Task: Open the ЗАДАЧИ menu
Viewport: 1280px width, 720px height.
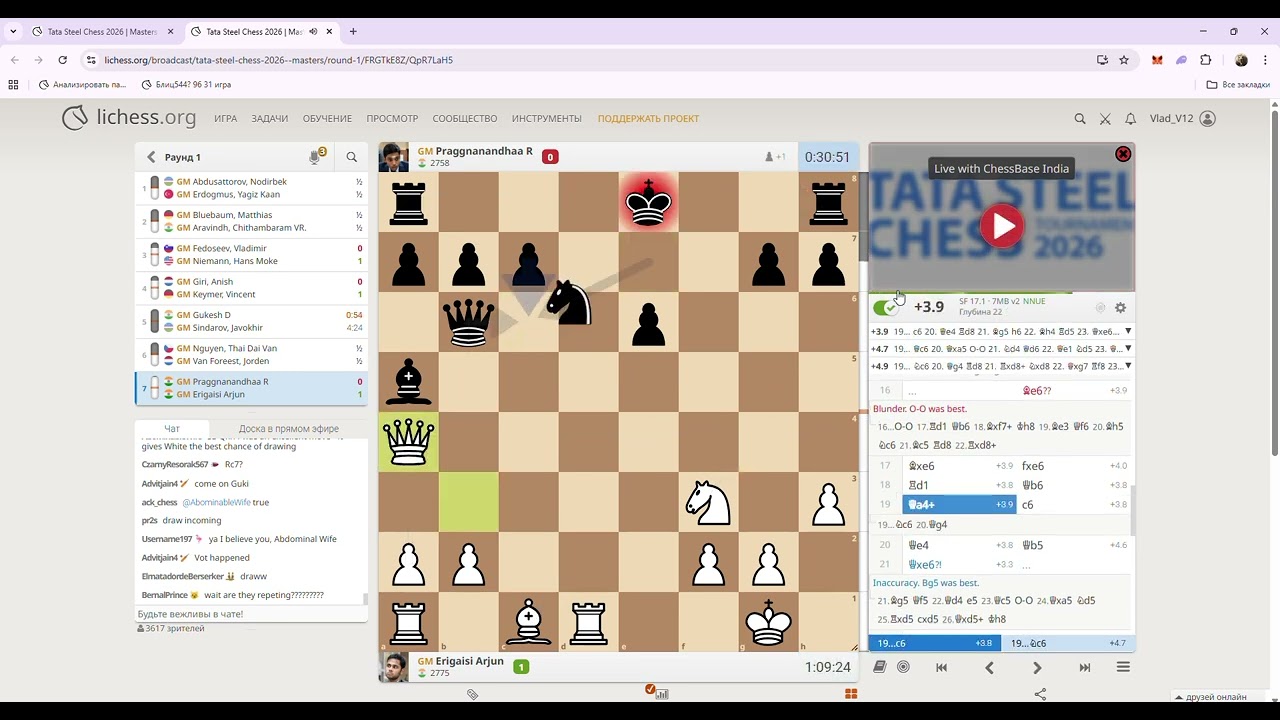Action: tap(270, 118)
